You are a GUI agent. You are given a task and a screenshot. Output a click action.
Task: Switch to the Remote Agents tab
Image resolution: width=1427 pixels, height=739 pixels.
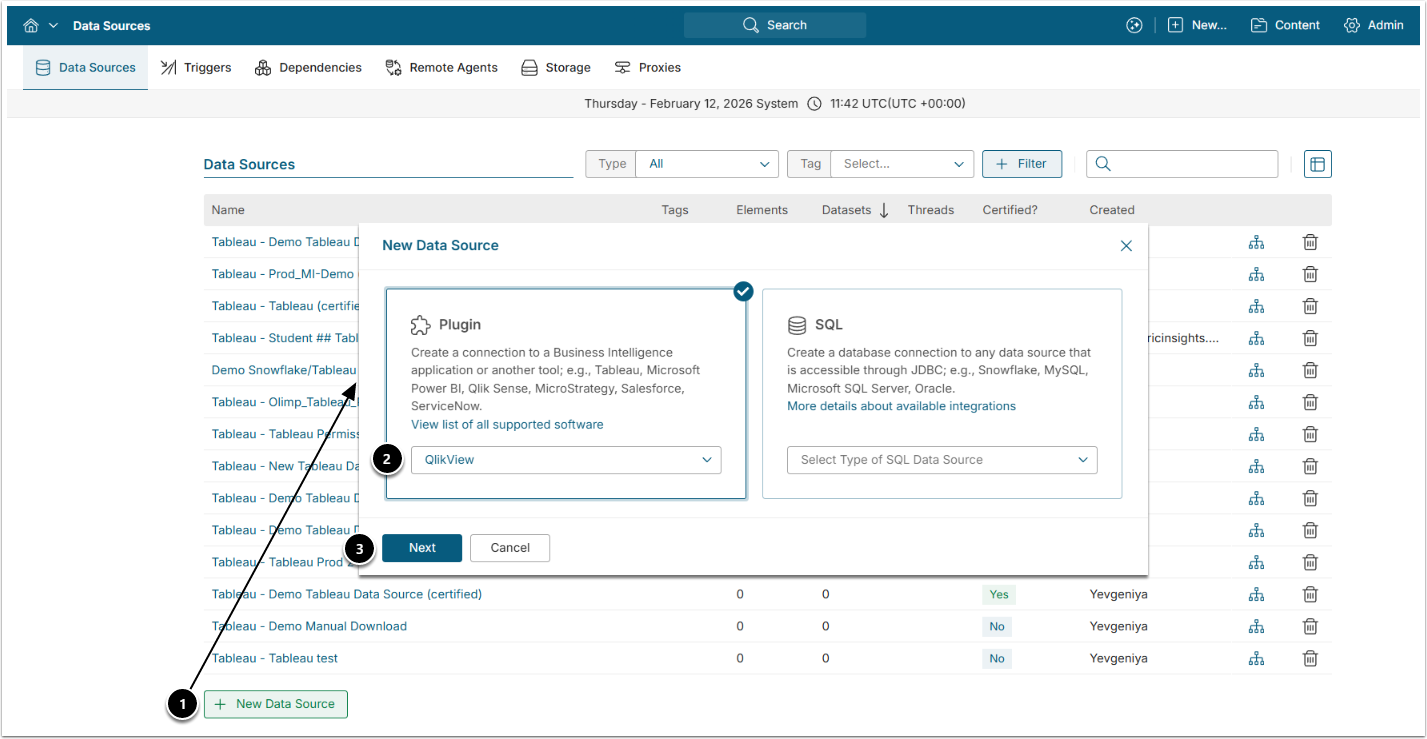pyautogui.click(x=441, y=68)
